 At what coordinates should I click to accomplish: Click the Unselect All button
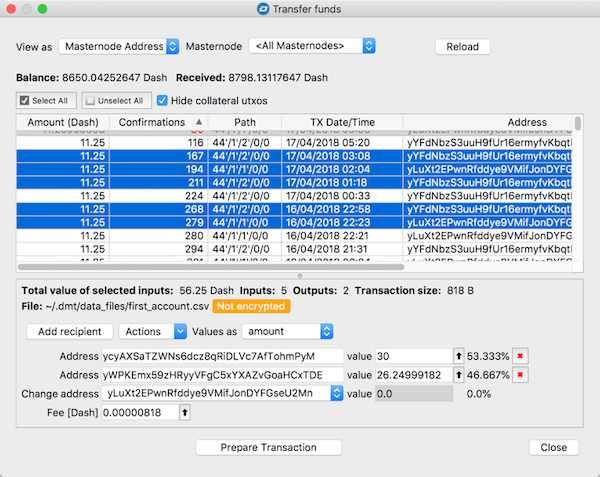pos(117,101)
